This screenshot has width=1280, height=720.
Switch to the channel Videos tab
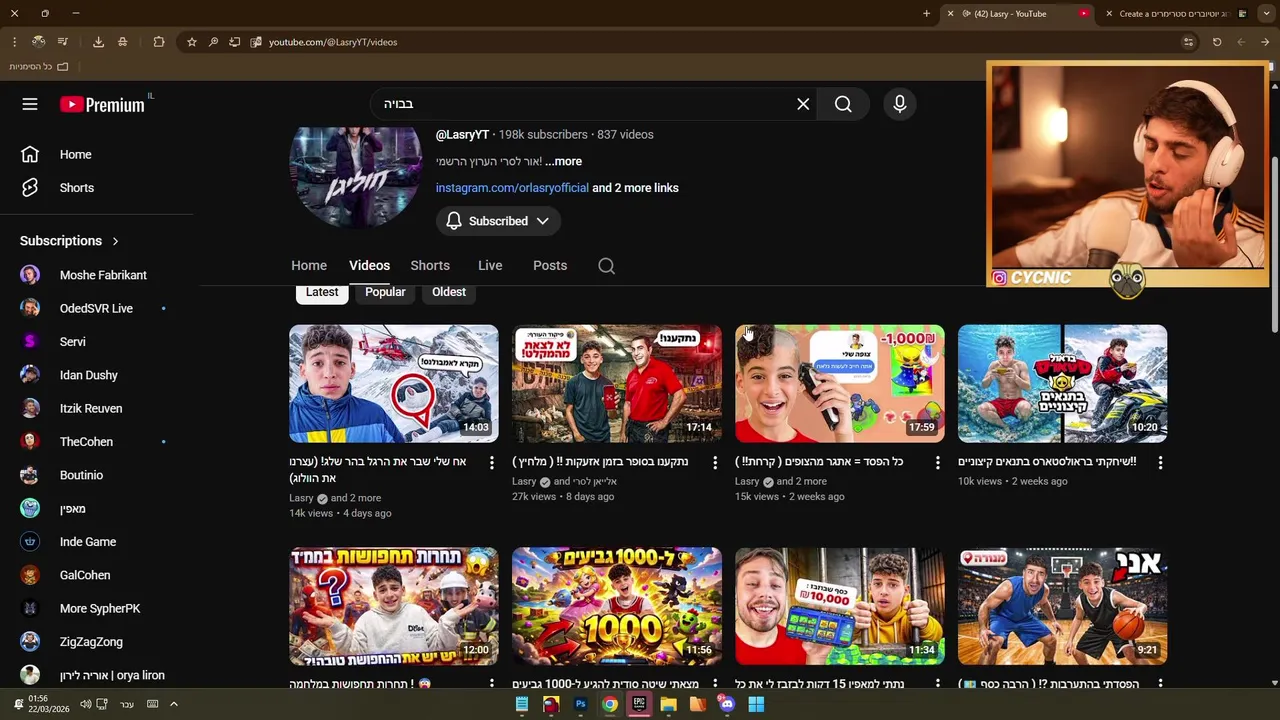tap(369, 266)
